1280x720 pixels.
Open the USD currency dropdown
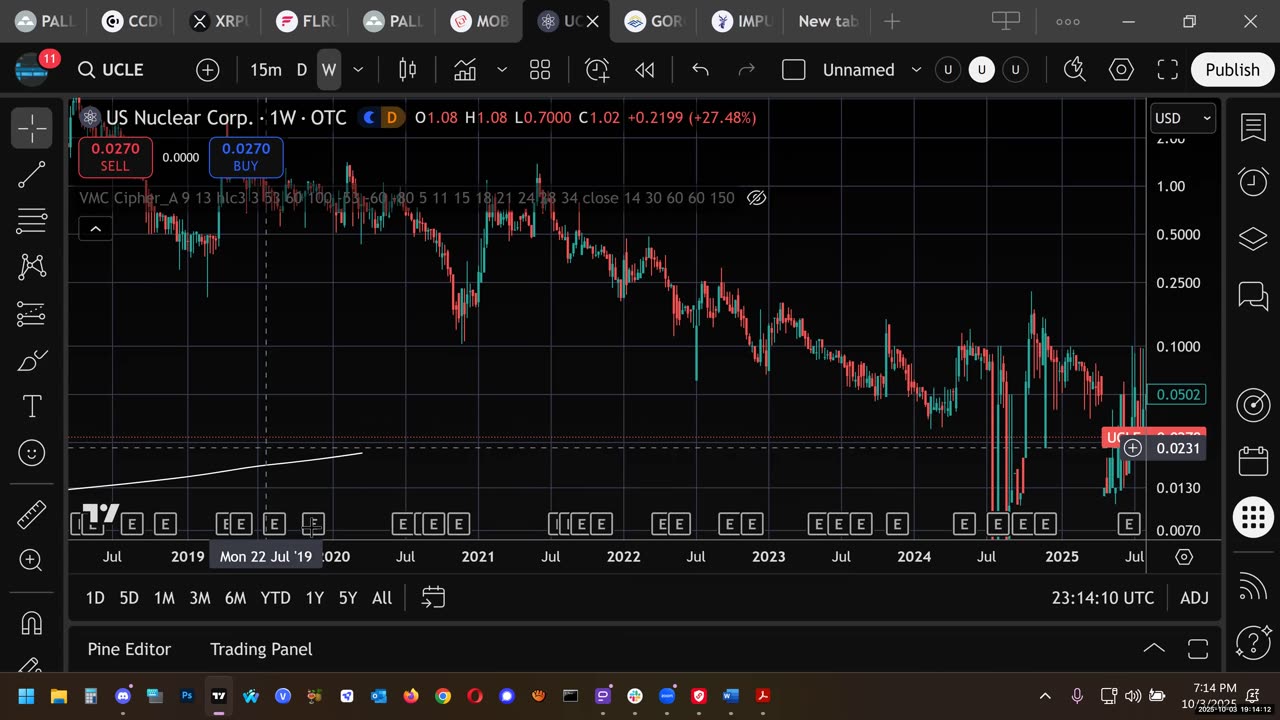coord(1183,118)
